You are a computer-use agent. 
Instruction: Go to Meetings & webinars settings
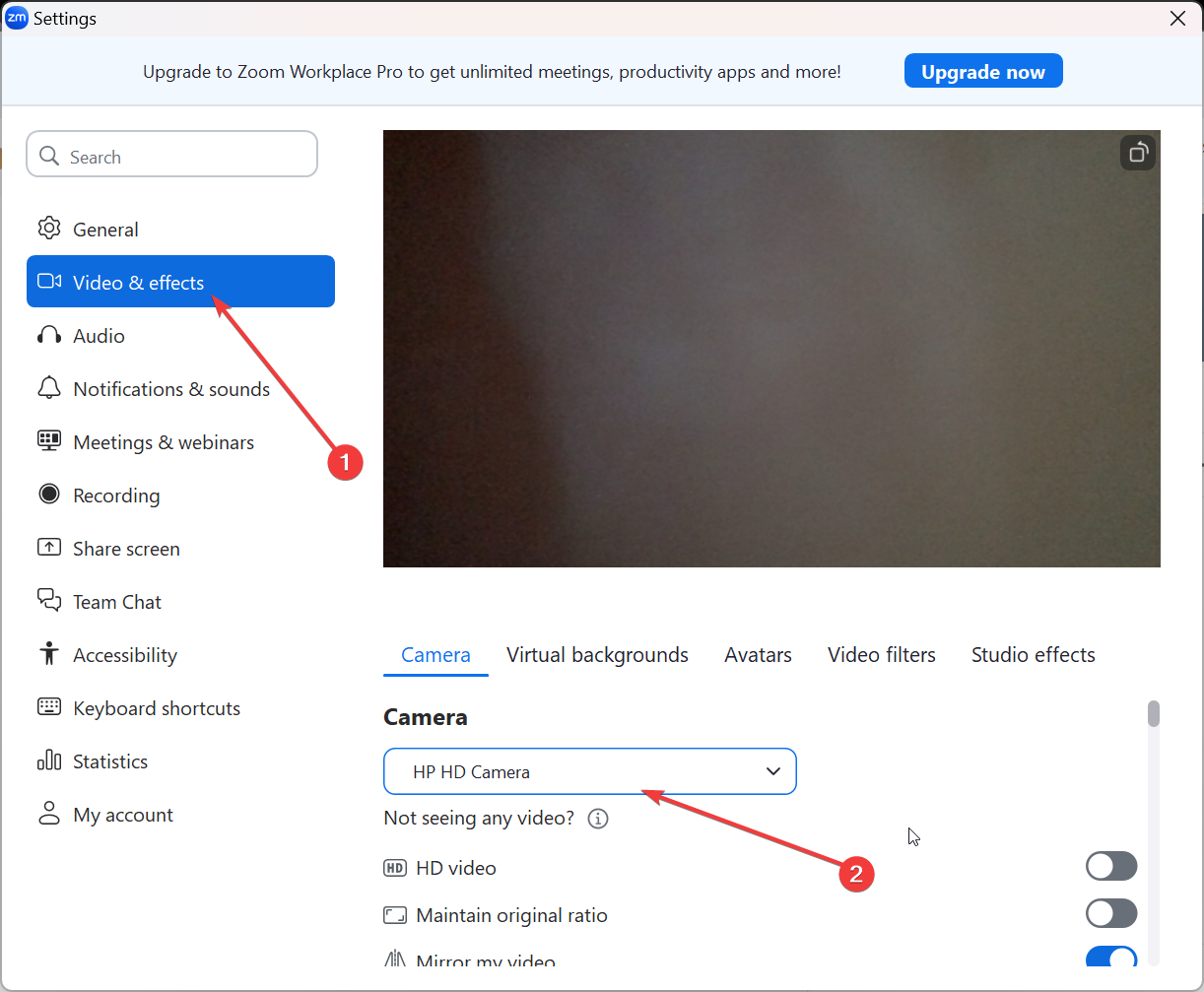tap(180, 441)
